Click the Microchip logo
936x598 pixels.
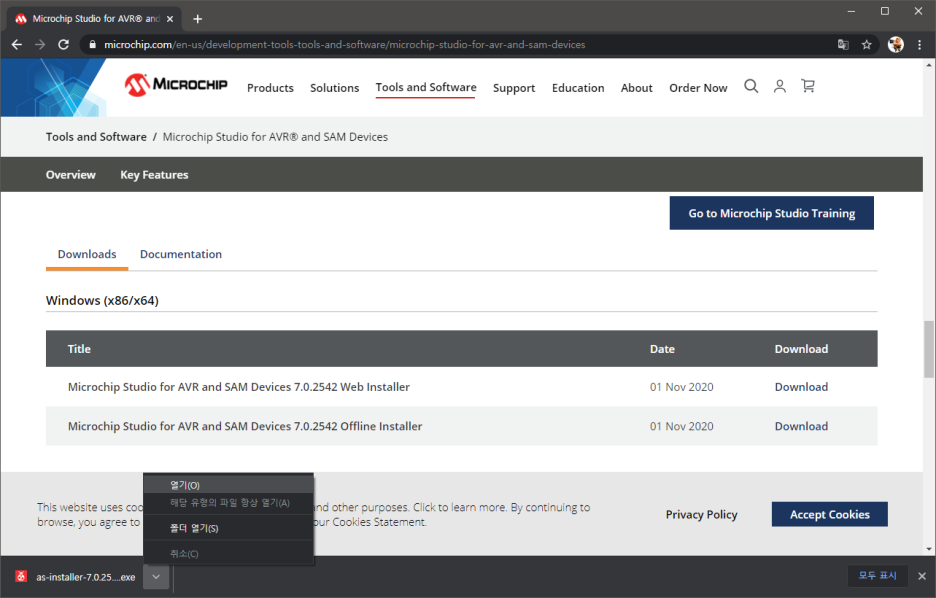click(176, 85)
